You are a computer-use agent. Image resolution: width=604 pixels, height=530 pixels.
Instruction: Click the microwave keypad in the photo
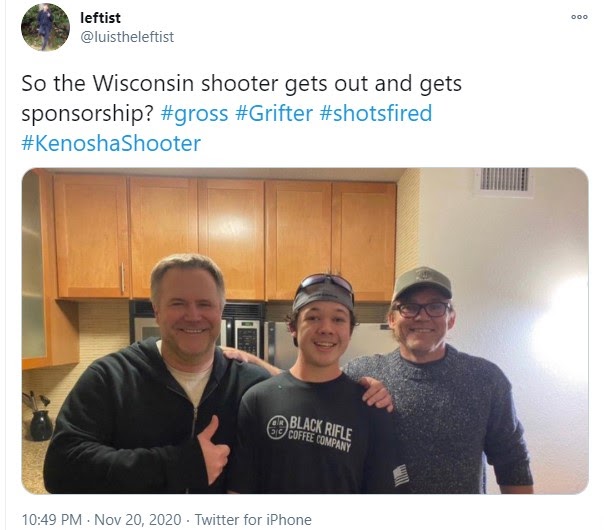(x=247, y=337)
